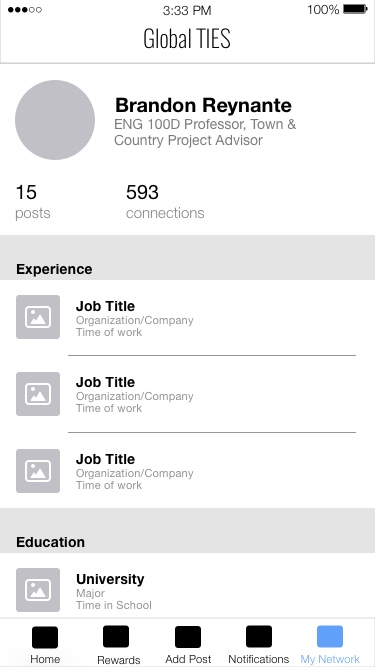Open the Rewards tab icon
The height and width of the screenshot is (667, 375).
pos(116,636)
